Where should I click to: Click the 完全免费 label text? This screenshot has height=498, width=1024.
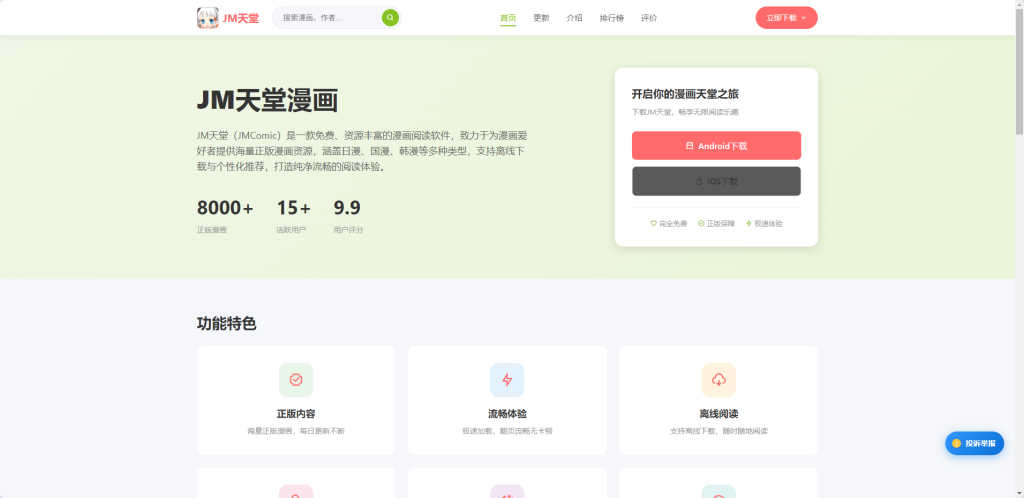(x=673, y=223)
